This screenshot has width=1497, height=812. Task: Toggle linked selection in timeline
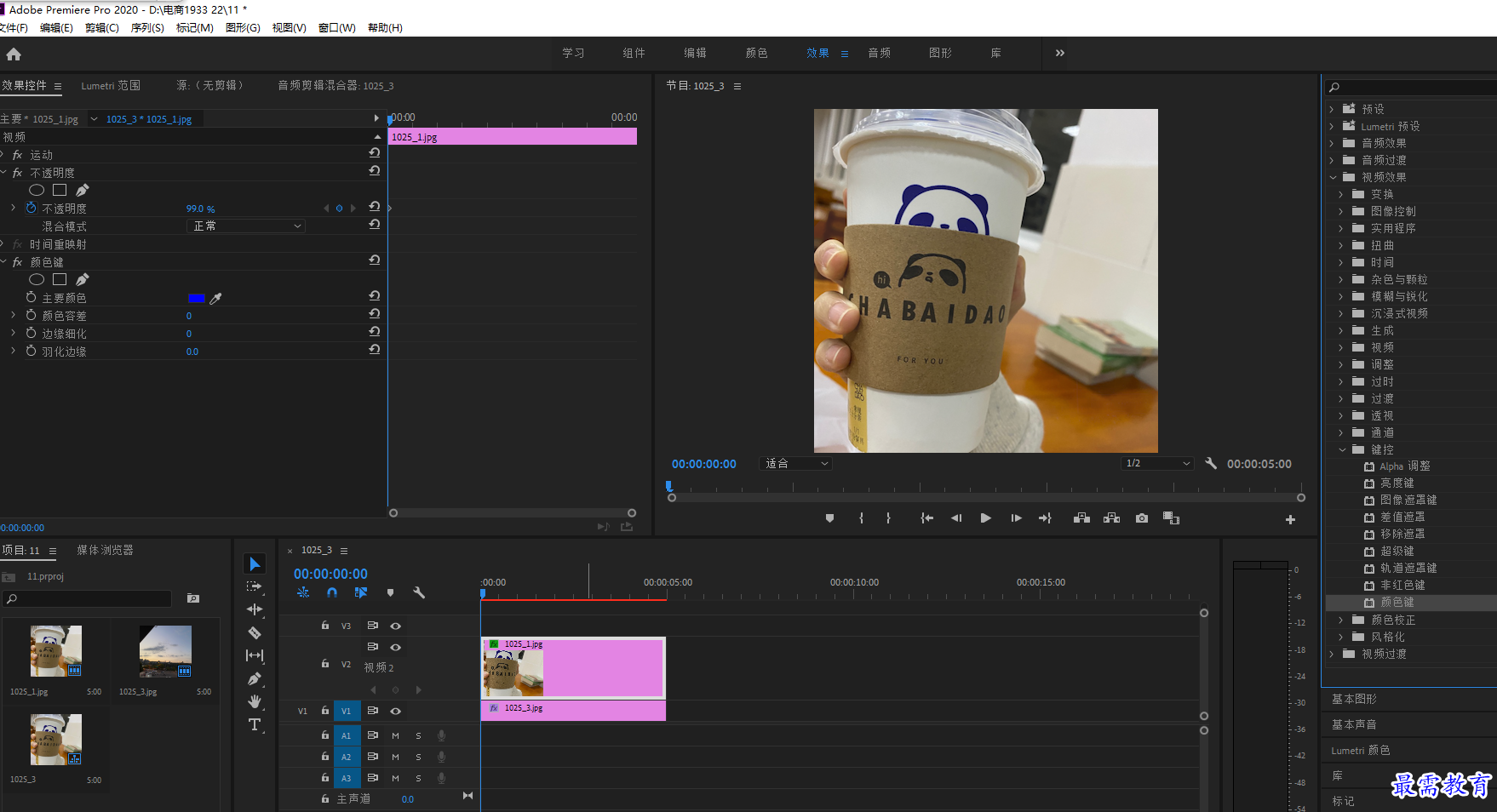[361, 592]
